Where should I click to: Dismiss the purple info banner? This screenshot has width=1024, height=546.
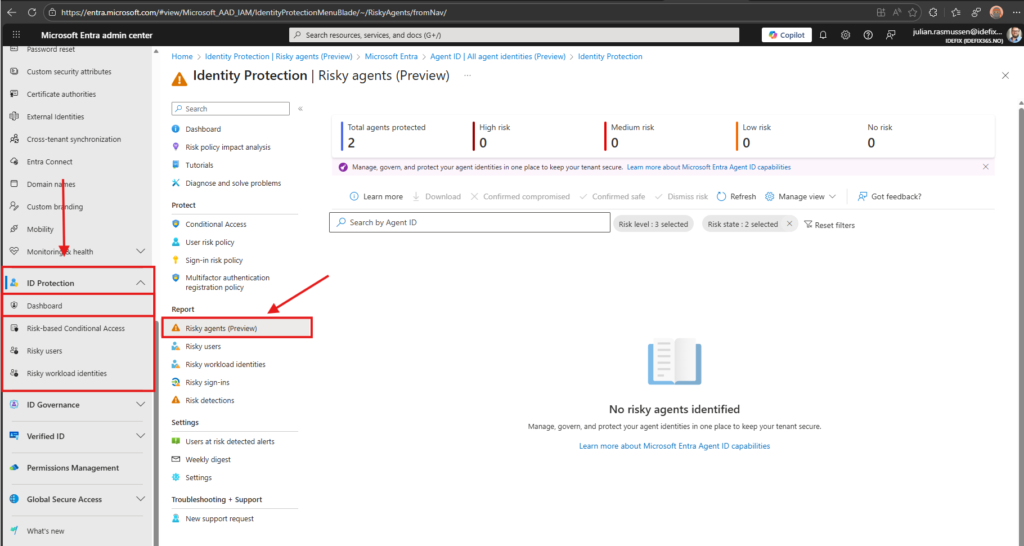point(986,167)
